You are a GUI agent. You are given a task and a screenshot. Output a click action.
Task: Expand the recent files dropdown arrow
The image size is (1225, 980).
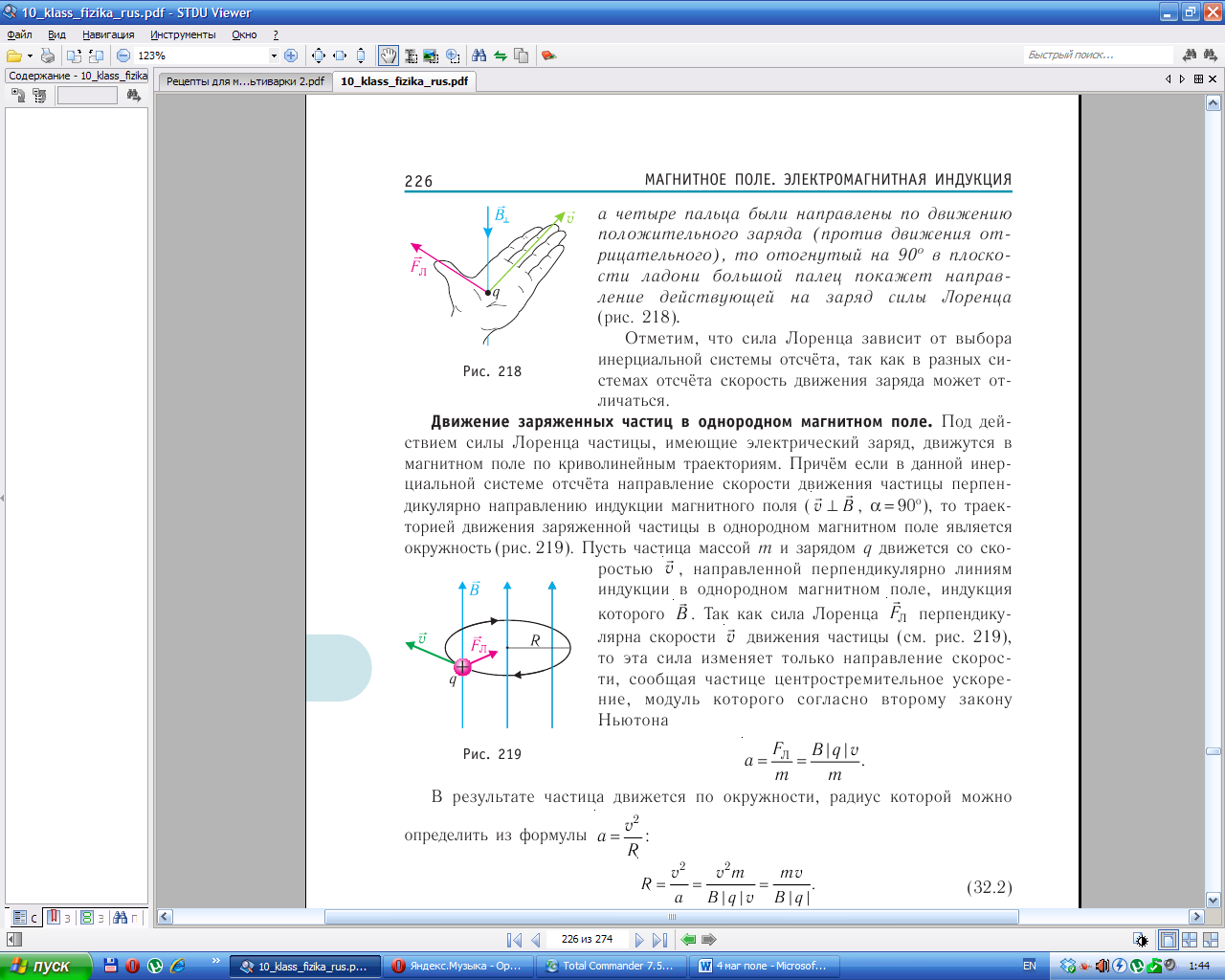(x=30, y=56)
